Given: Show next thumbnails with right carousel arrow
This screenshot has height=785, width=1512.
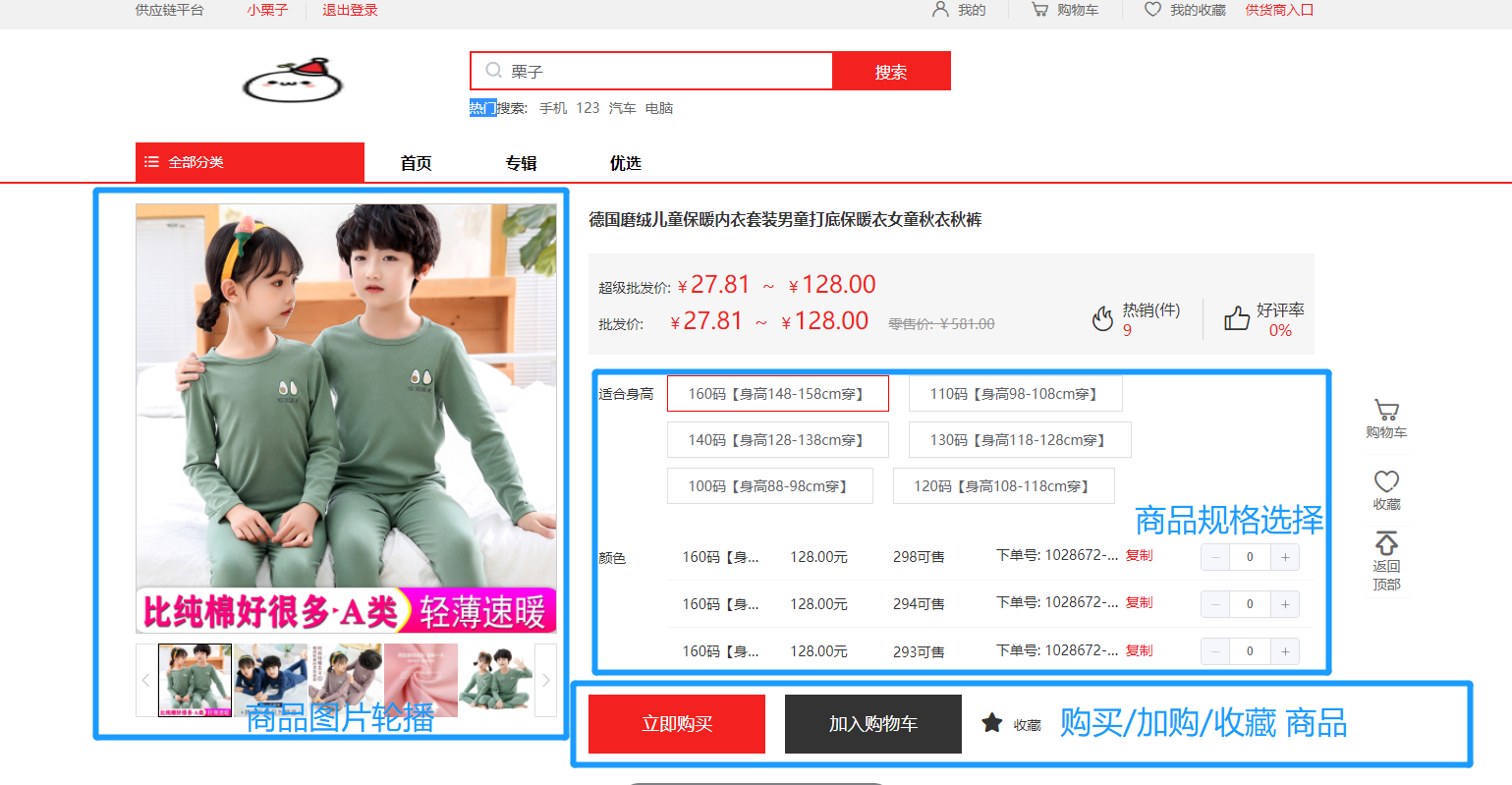Looking at the screenshot, I should coord(546,680).
